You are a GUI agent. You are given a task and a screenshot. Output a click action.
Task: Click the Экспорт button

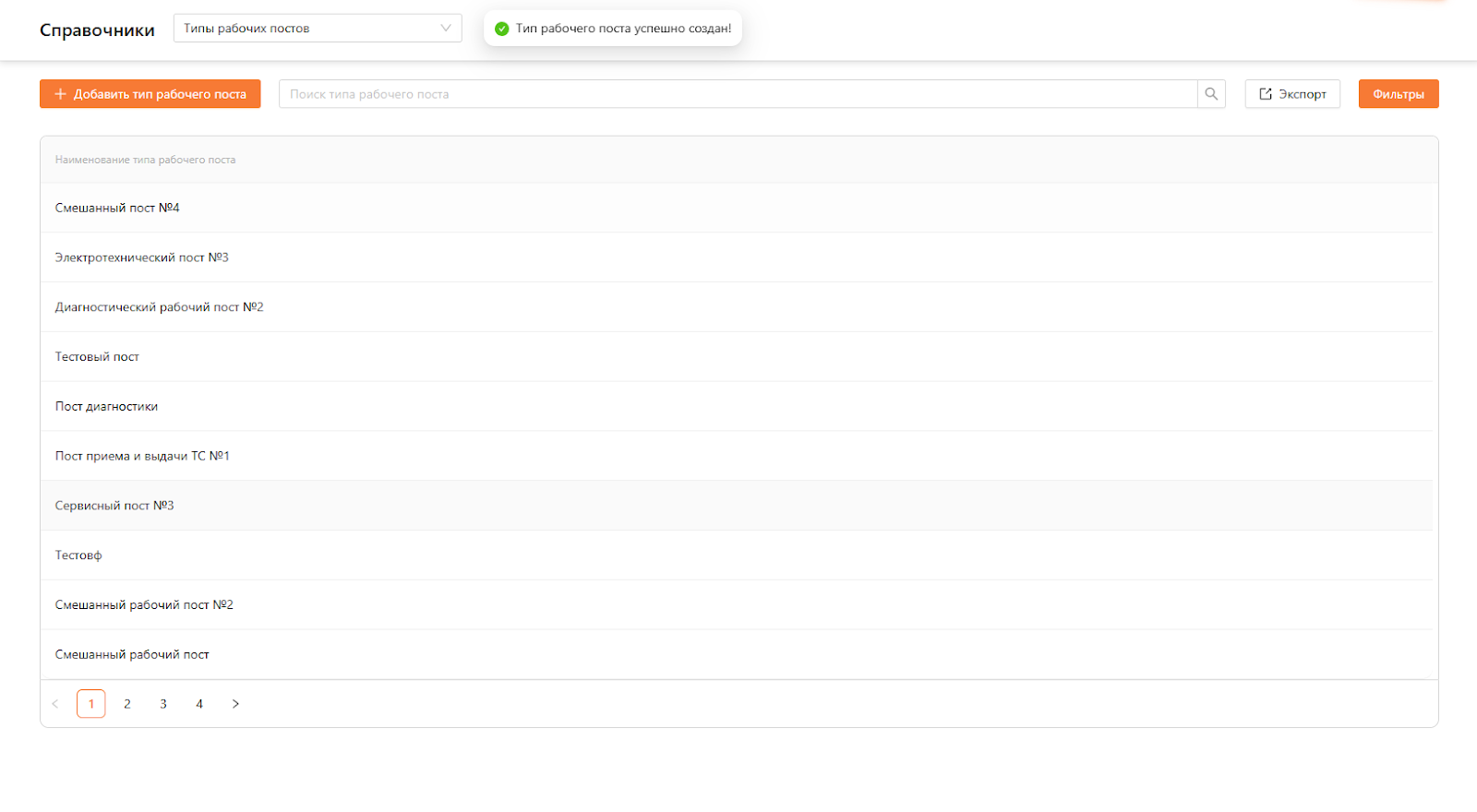1292,94
